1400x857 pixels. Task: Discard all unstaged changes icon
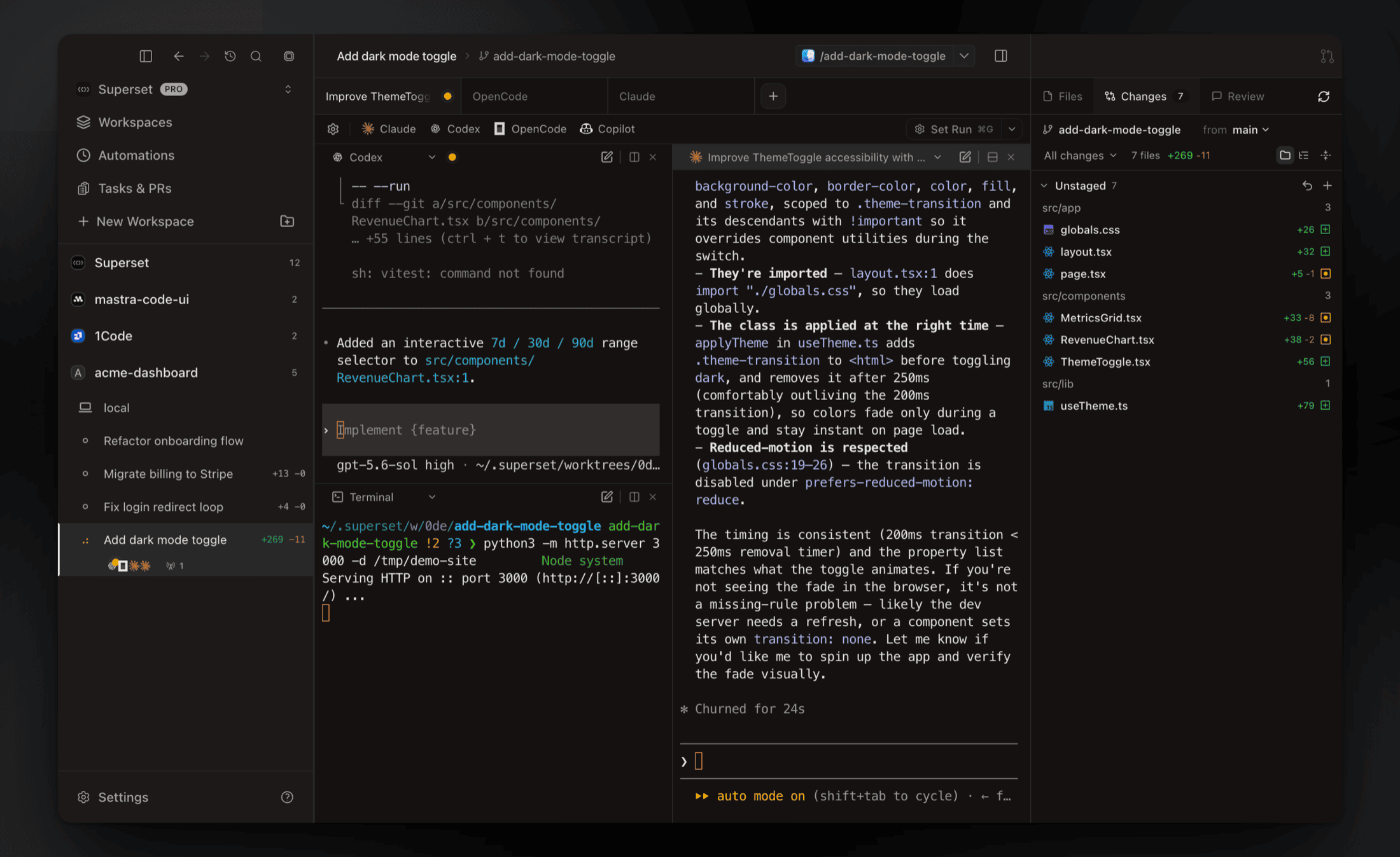[1307, 186]
